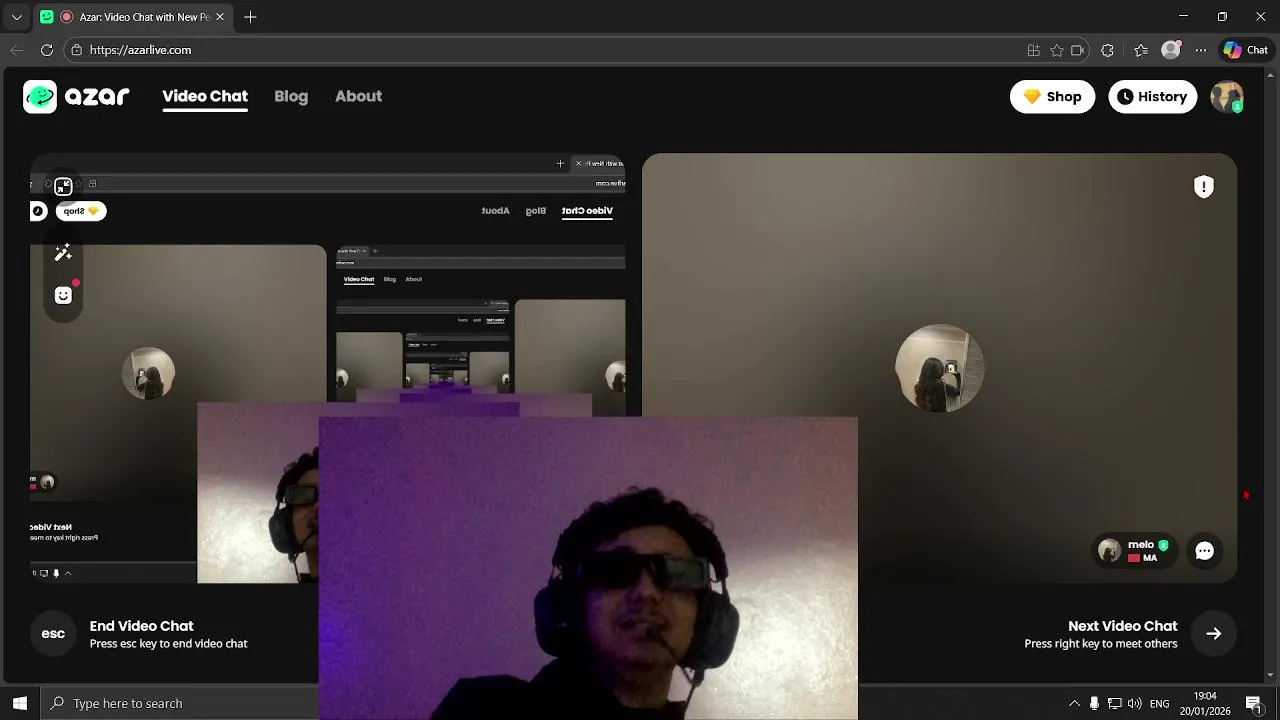Screen dimensions: 1280x720
Task: Click the Next Video Chat label
Action: click(1122, 626)
